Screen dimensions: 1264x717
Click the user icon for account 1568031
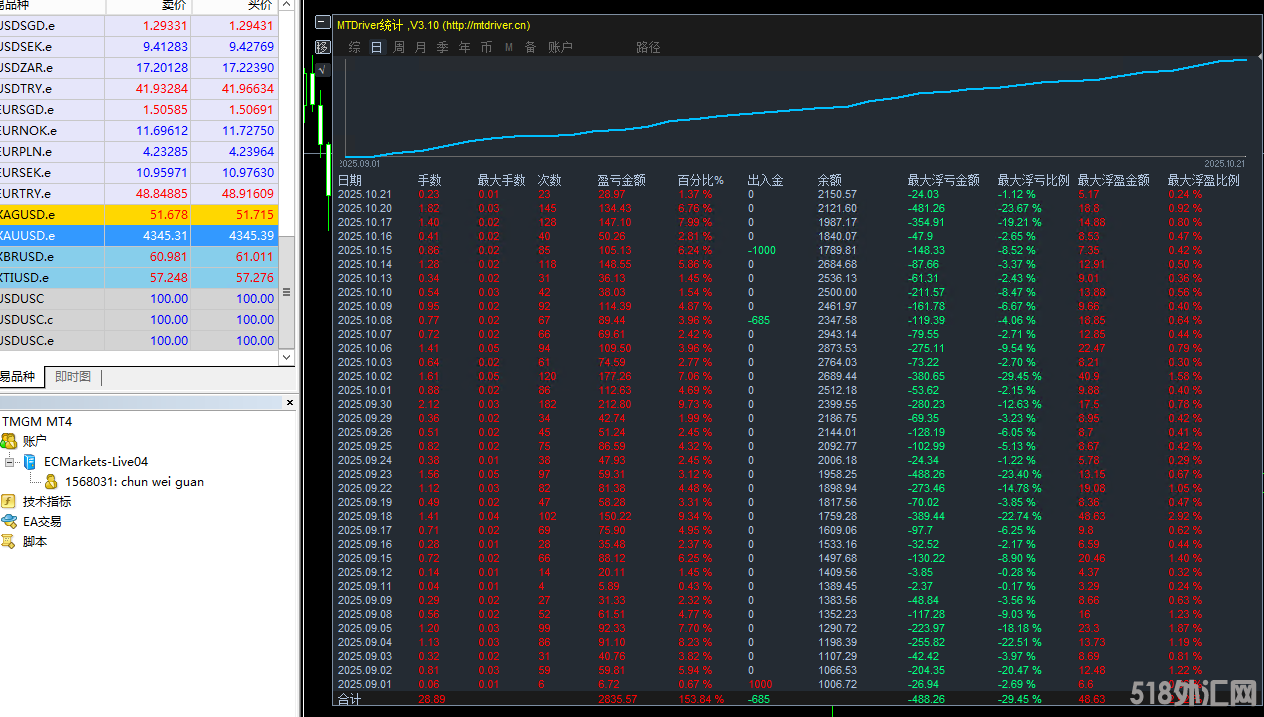click(51, 481)
